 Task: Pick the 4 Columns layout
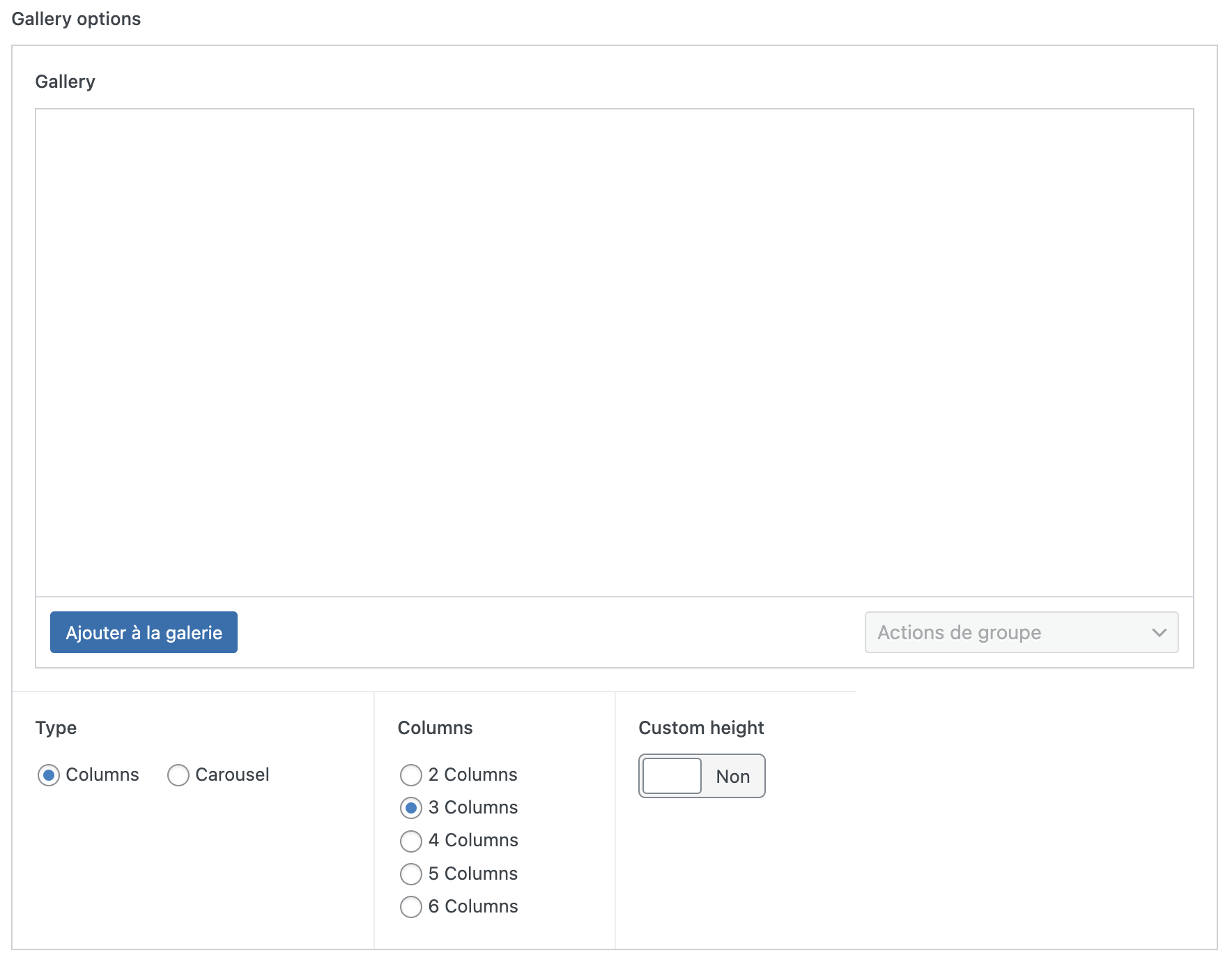coord(411,841)
